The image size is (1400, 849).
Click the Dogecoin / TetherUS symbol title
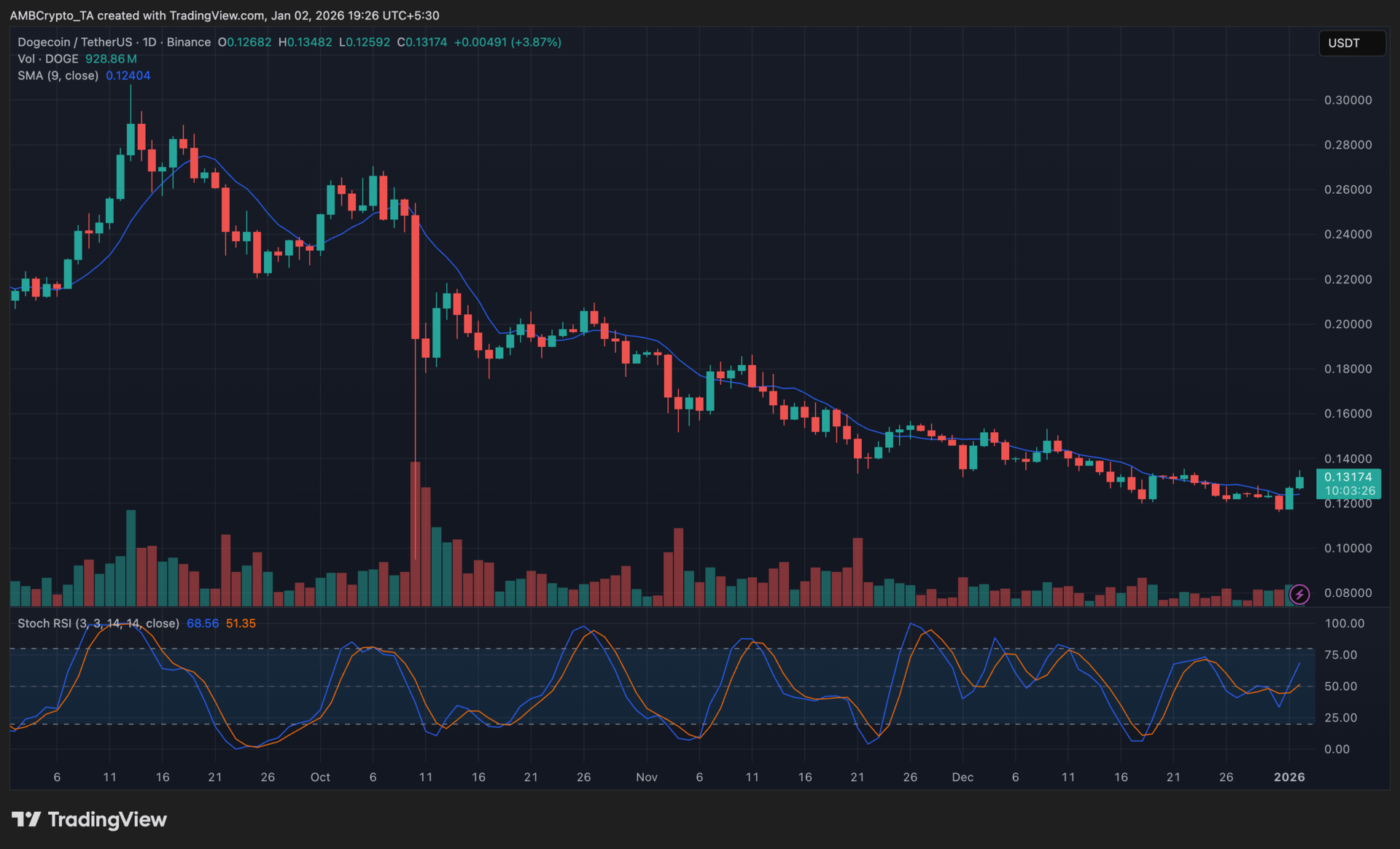[75, 42]
